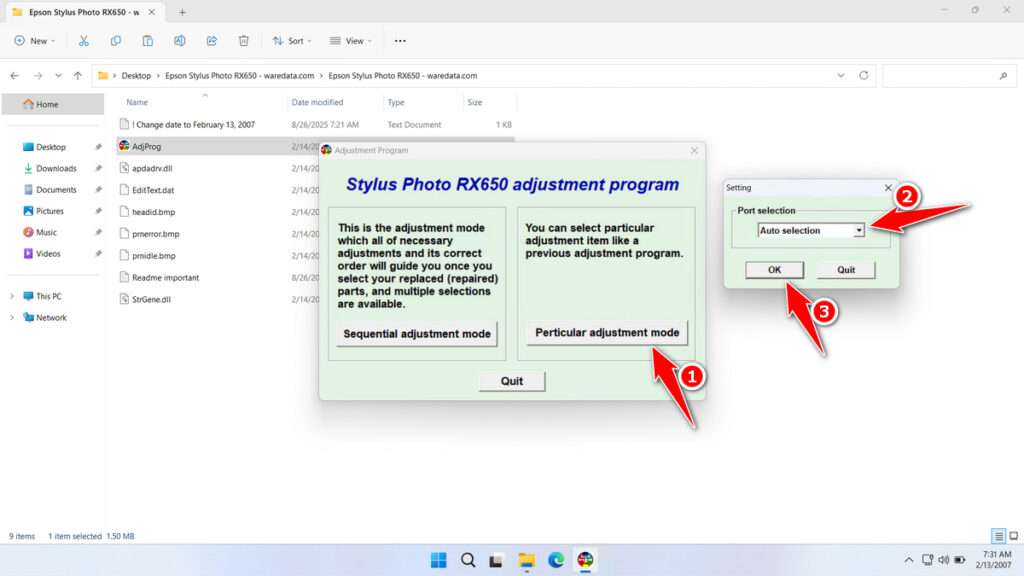Expand This PC in navigation pane
The image size is (1024, 576).
12,296
